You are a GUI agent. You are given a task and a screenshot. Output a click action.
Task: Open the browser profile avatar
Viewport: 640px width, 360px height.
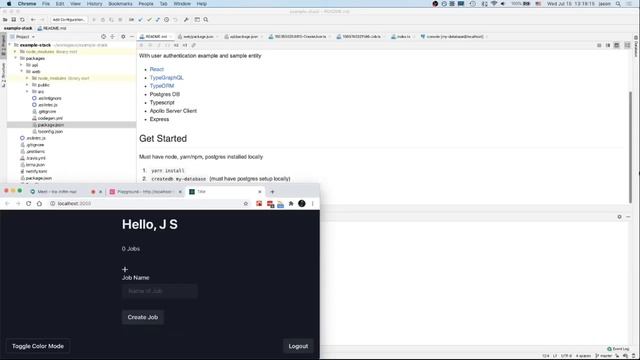[x=302, y=203]
